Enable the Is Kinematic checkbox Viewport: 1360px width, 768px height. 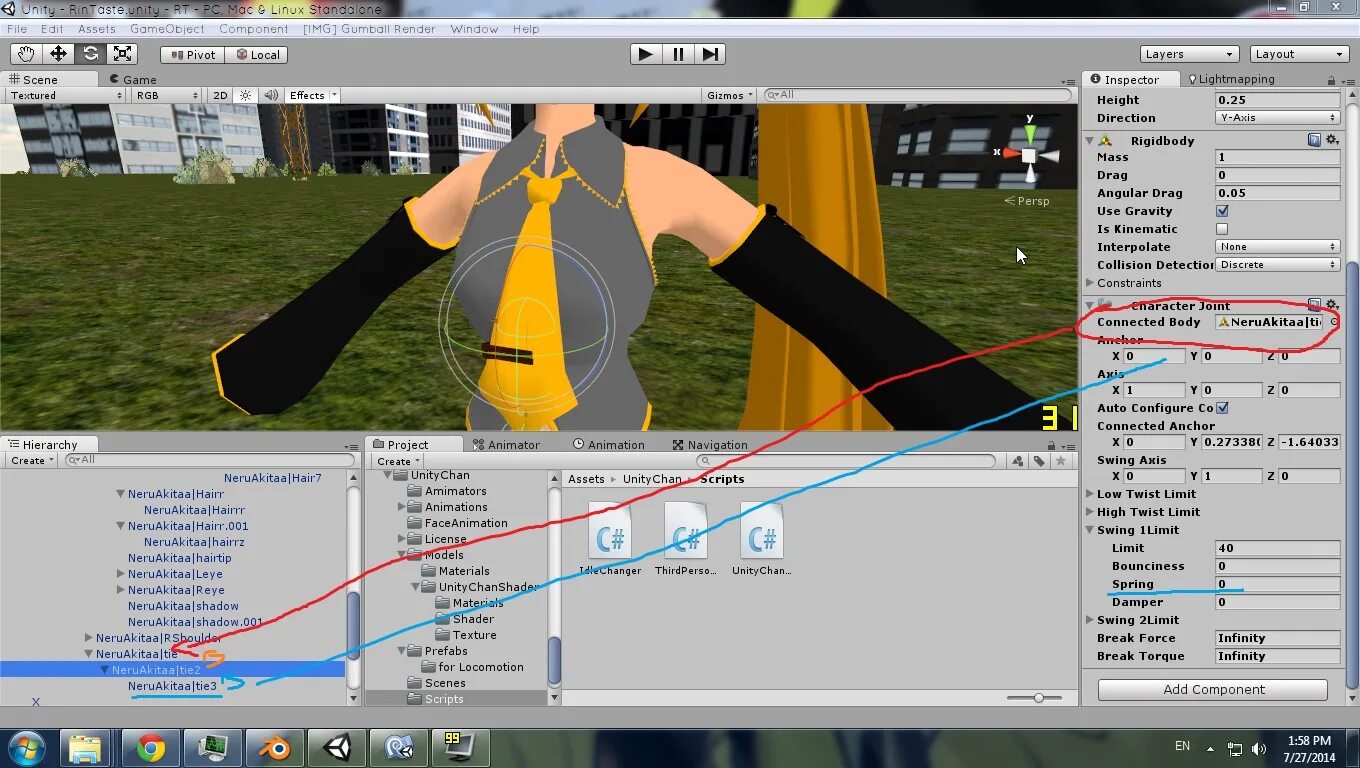click(x=1222, y=229)
